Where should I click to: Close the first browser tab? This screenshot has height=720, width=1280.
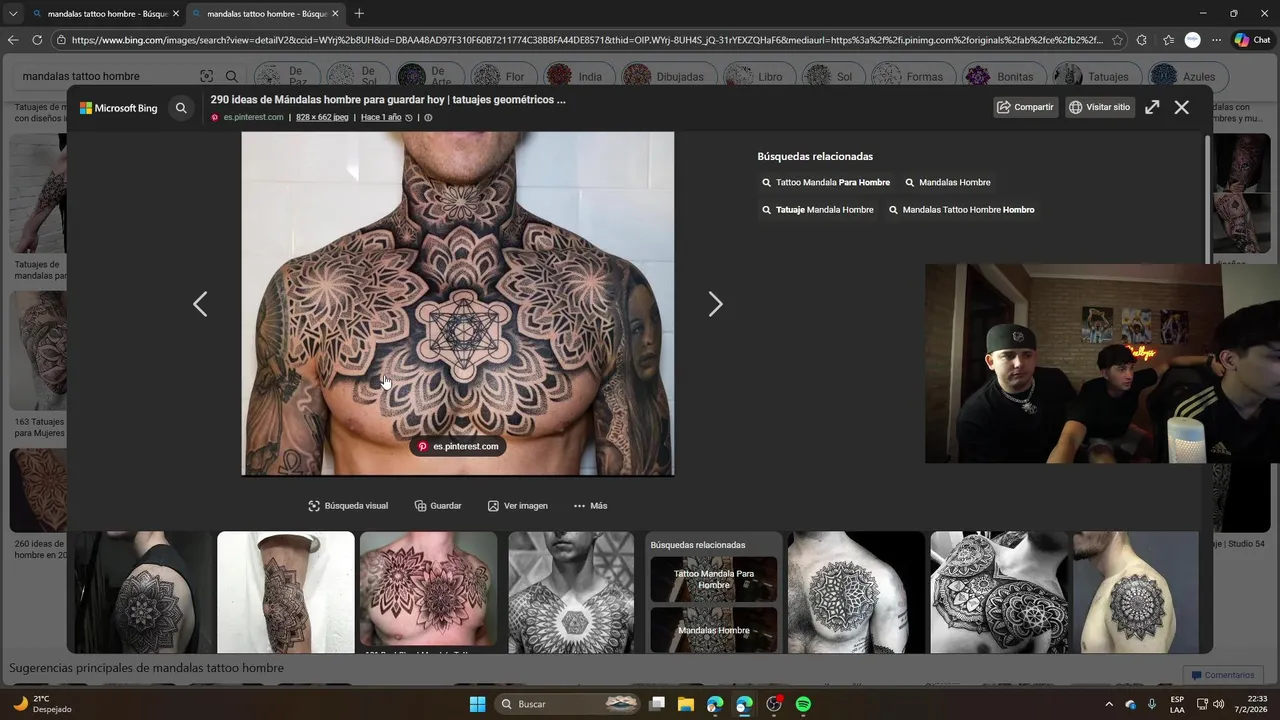point(176,14)
